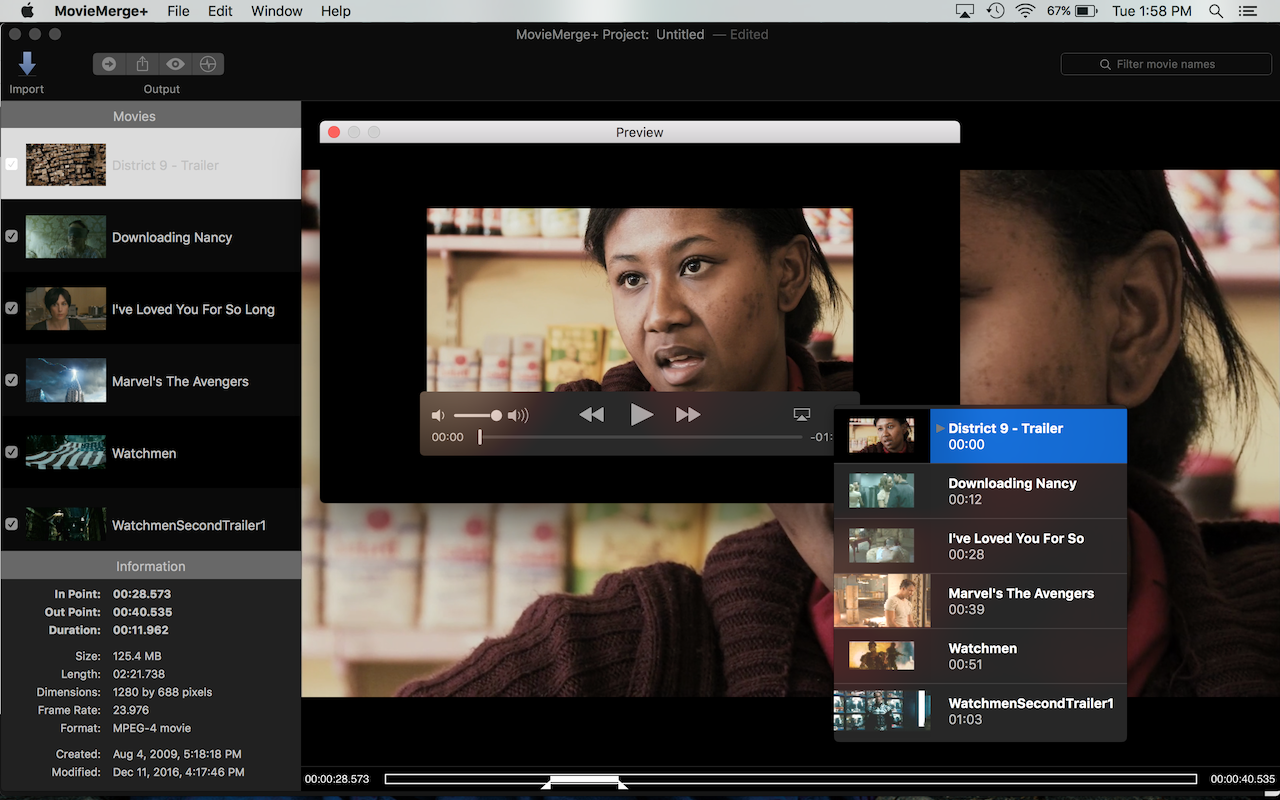Open the Window menu
The height and width of the screenshot is (800, 1280).
coord(277,11)
